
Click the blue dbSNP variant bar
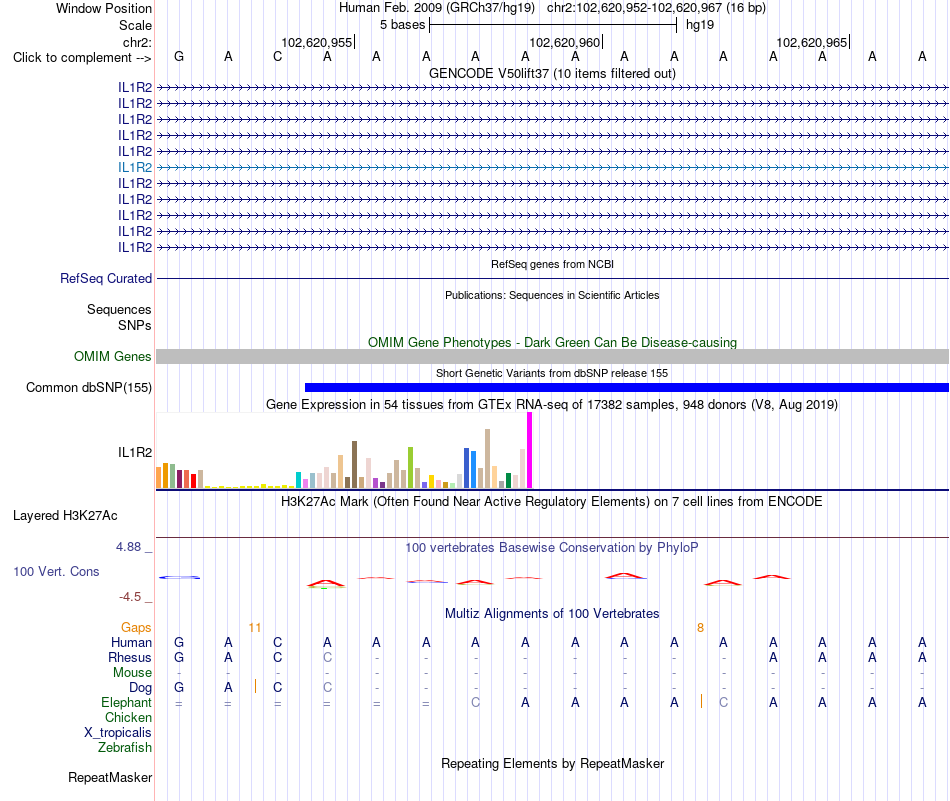[626, 387]
